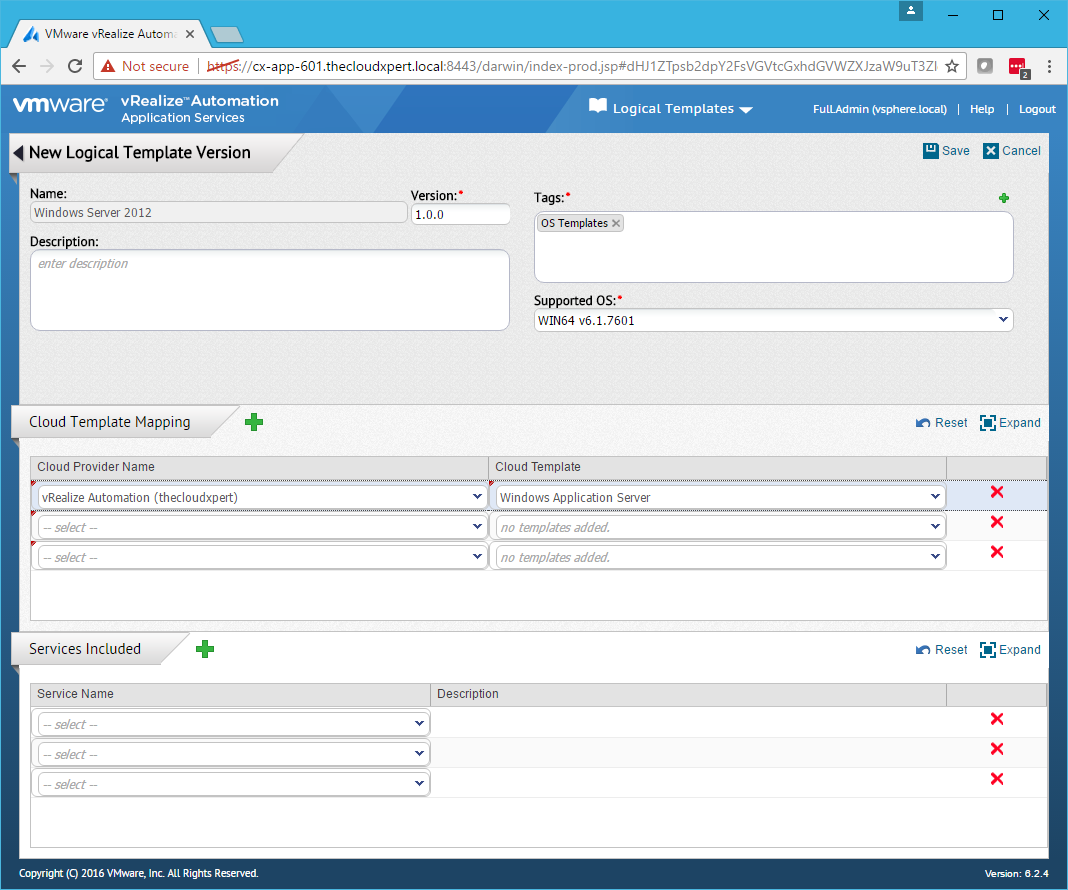
Task: Reload the browser page
Action: click(x=74, y=66)
